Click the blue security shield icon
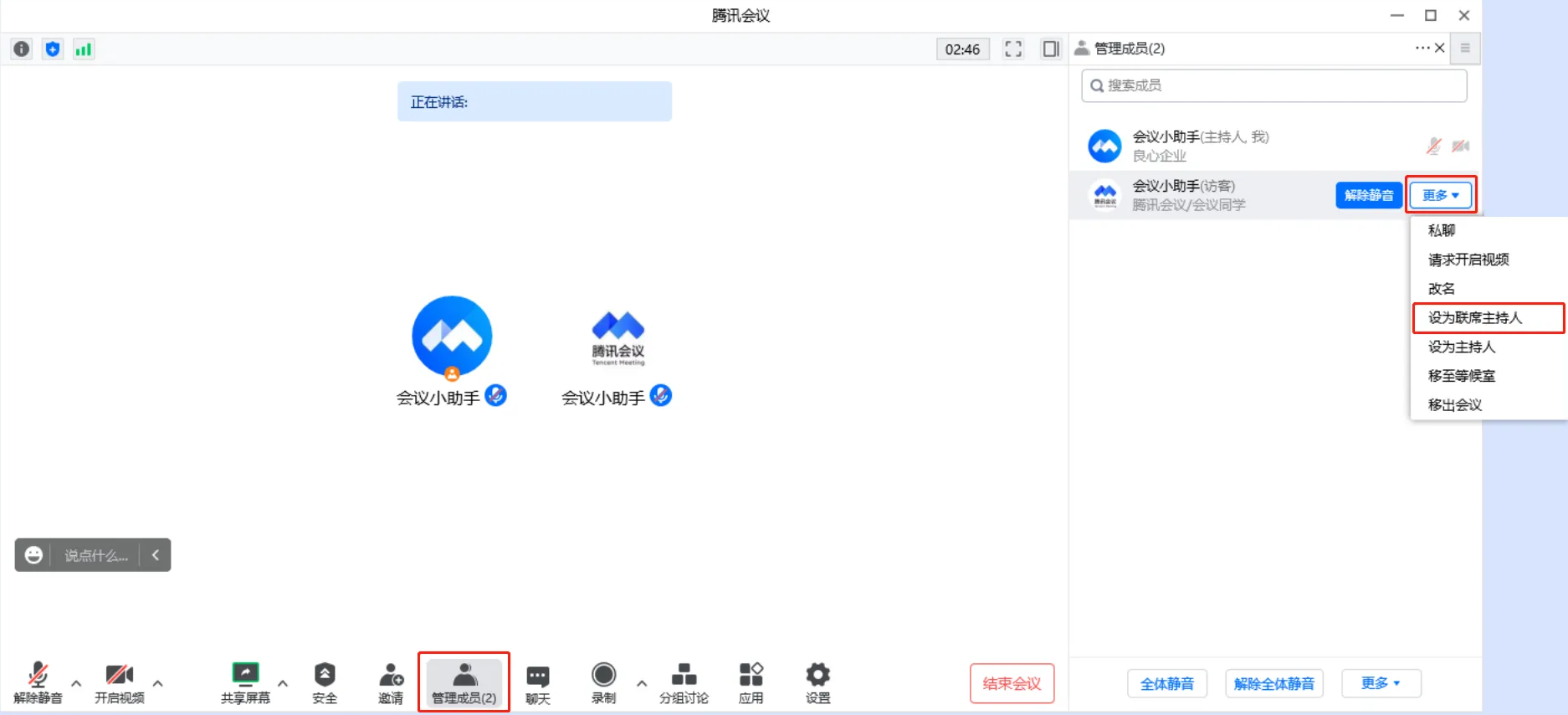 coord(53,49)
